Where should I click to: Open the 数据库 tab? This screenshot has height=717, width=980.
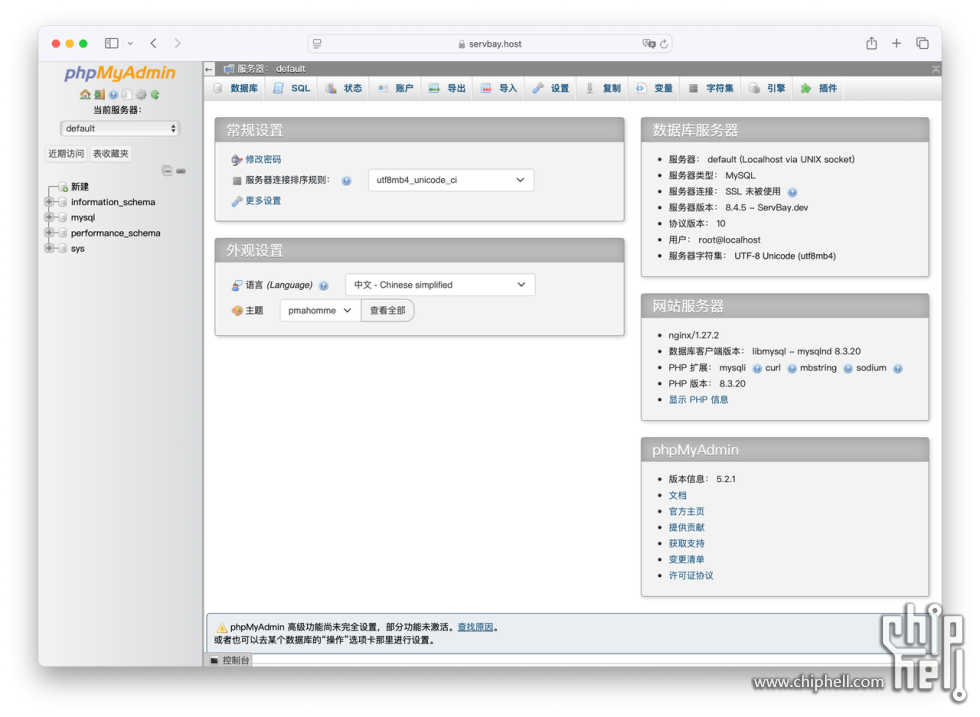click(236, 88)
